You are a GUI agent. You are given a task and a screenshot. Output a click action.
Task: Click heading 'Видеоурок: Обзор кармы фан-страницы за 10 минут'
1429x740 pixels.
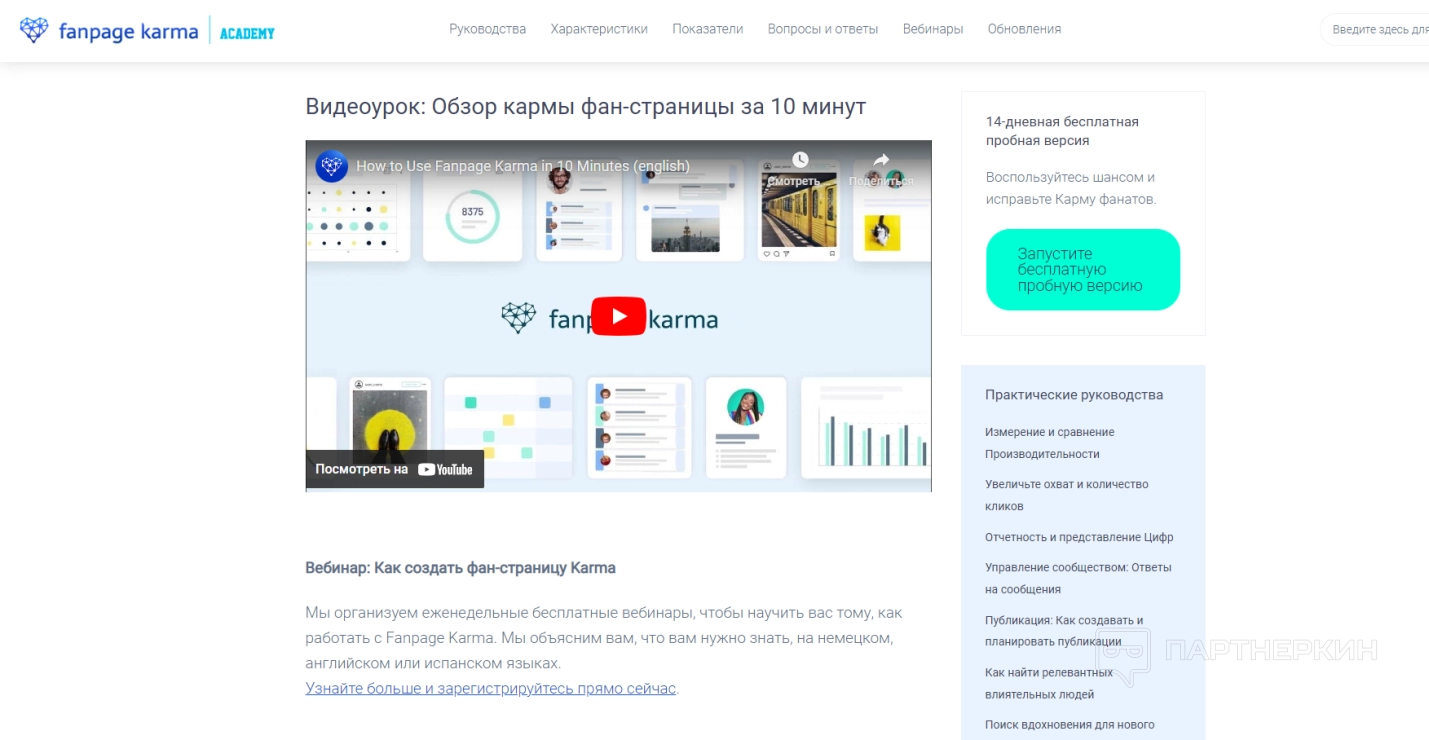pyautogui.click(x=586, y=106)
